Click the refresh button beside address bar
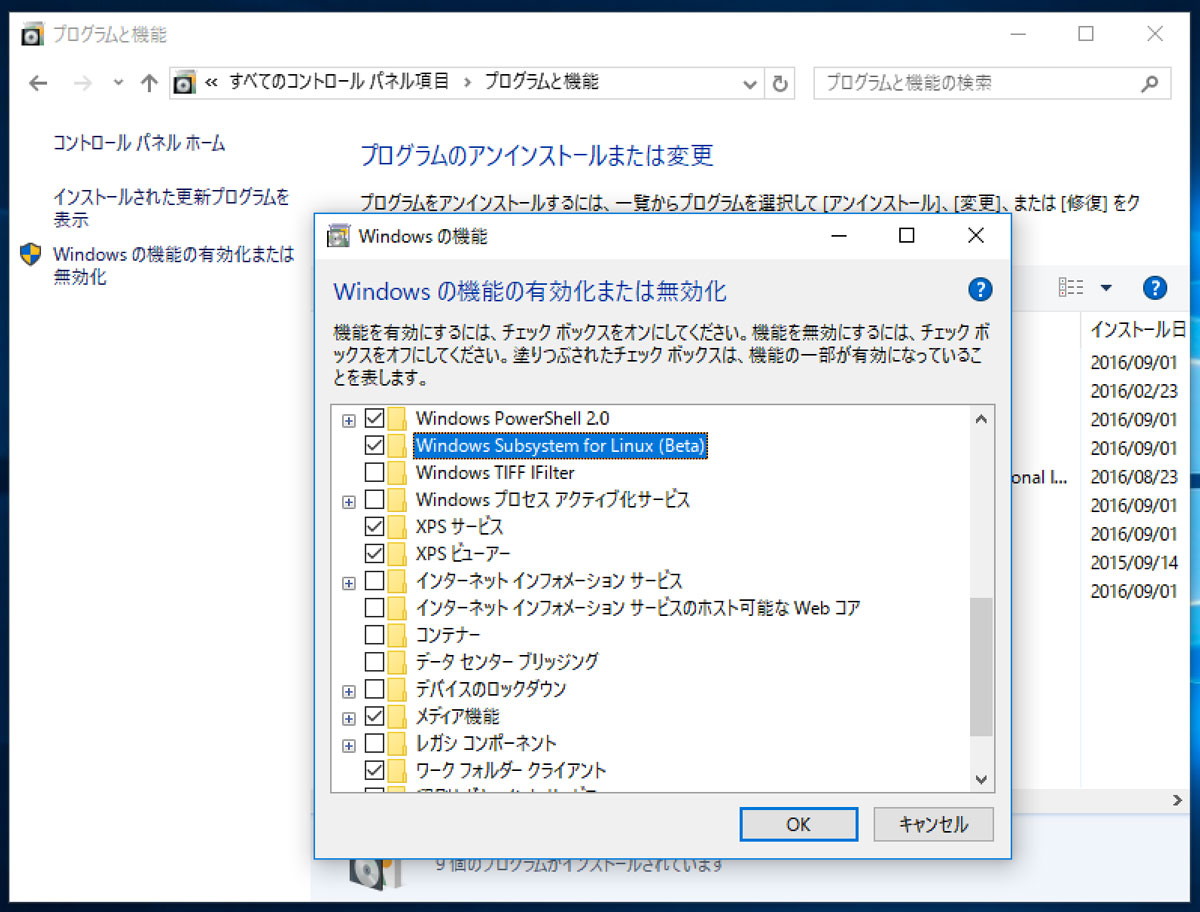 tap(780, 84)
